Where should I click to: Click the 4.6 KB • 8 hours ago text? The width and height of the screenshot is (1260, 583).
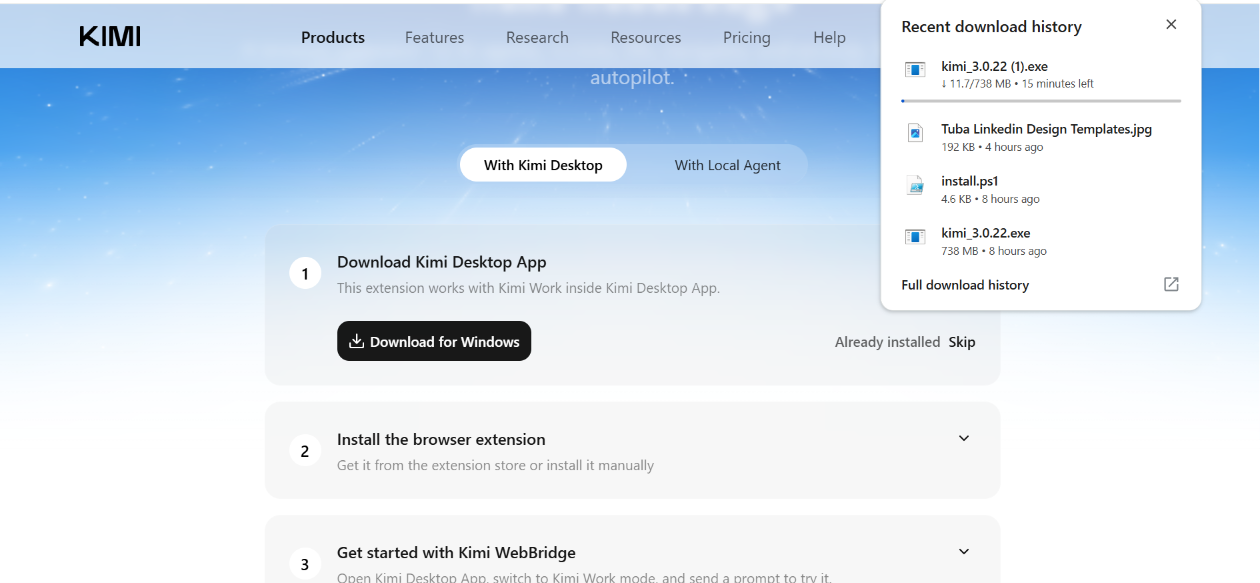coord(990,199)
